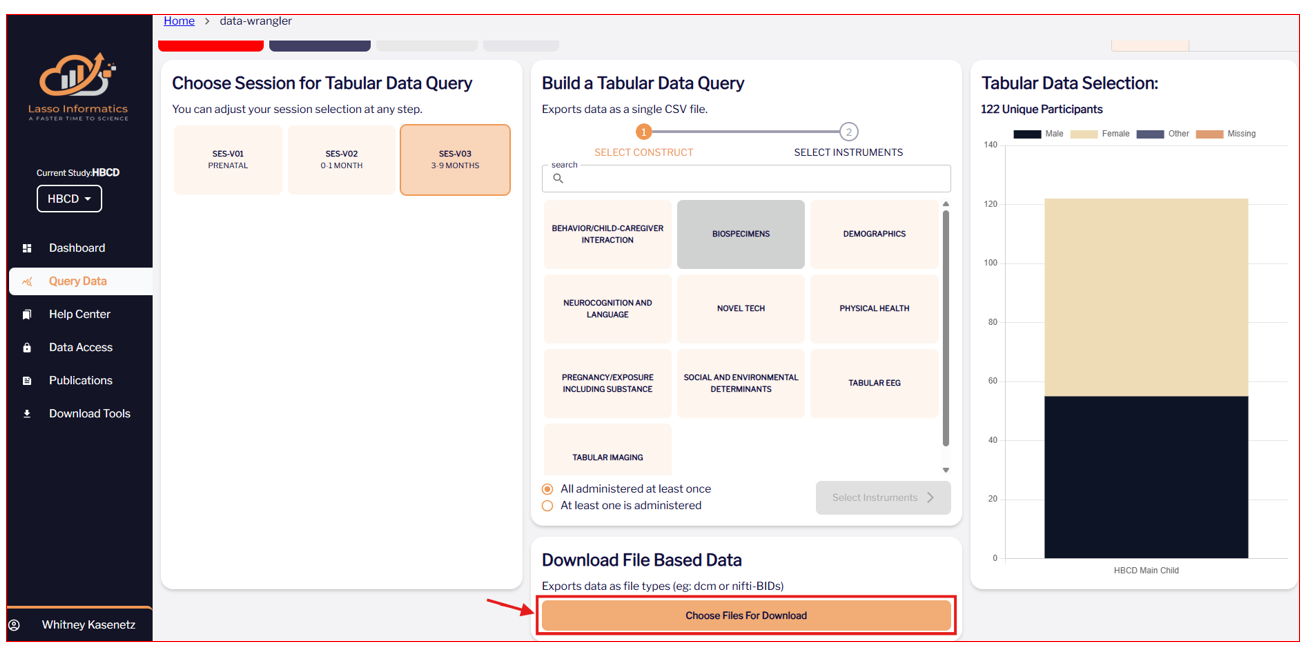Click step 2 Select Instruments indicator

click(848, 132)
